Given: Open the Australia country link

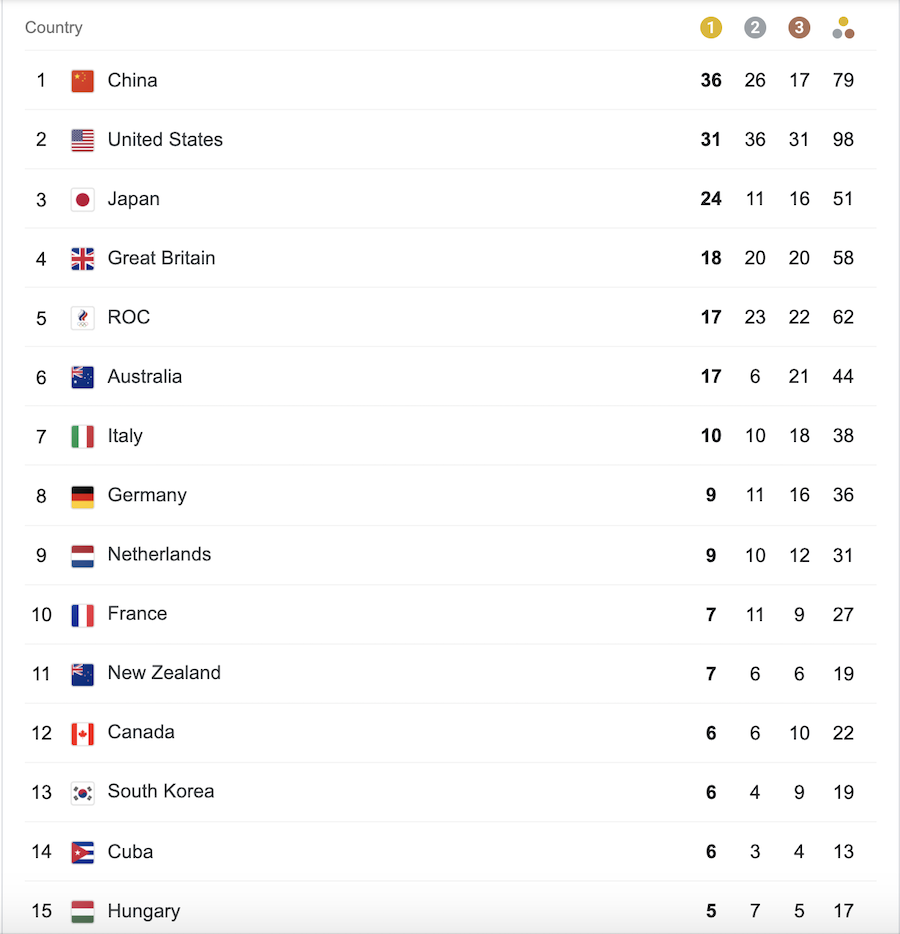Looking at the screenshot, I should click(x=145, y=376).
